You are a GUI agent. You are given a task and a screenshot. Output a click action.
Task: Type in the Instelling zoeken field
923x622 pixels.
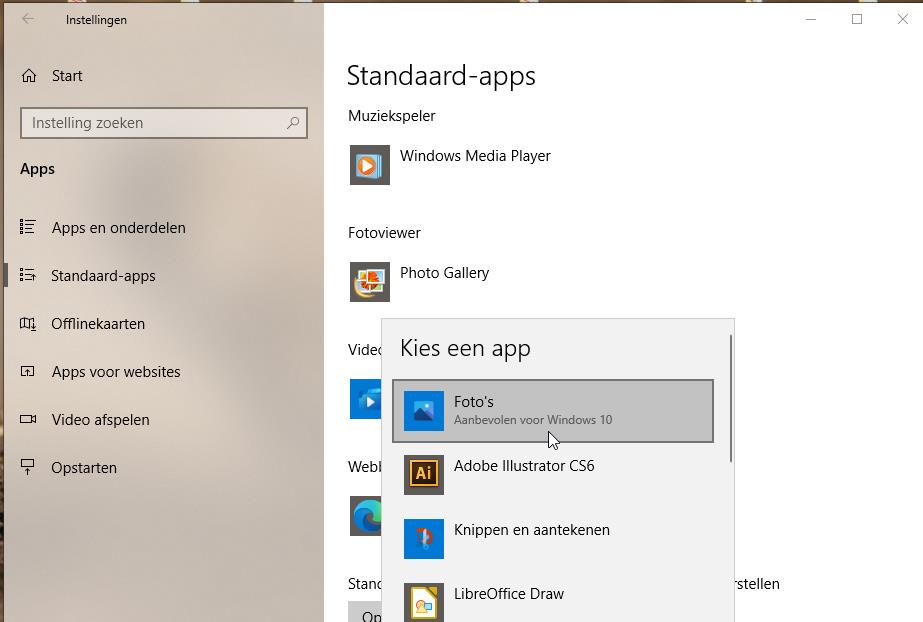point(150,123)
